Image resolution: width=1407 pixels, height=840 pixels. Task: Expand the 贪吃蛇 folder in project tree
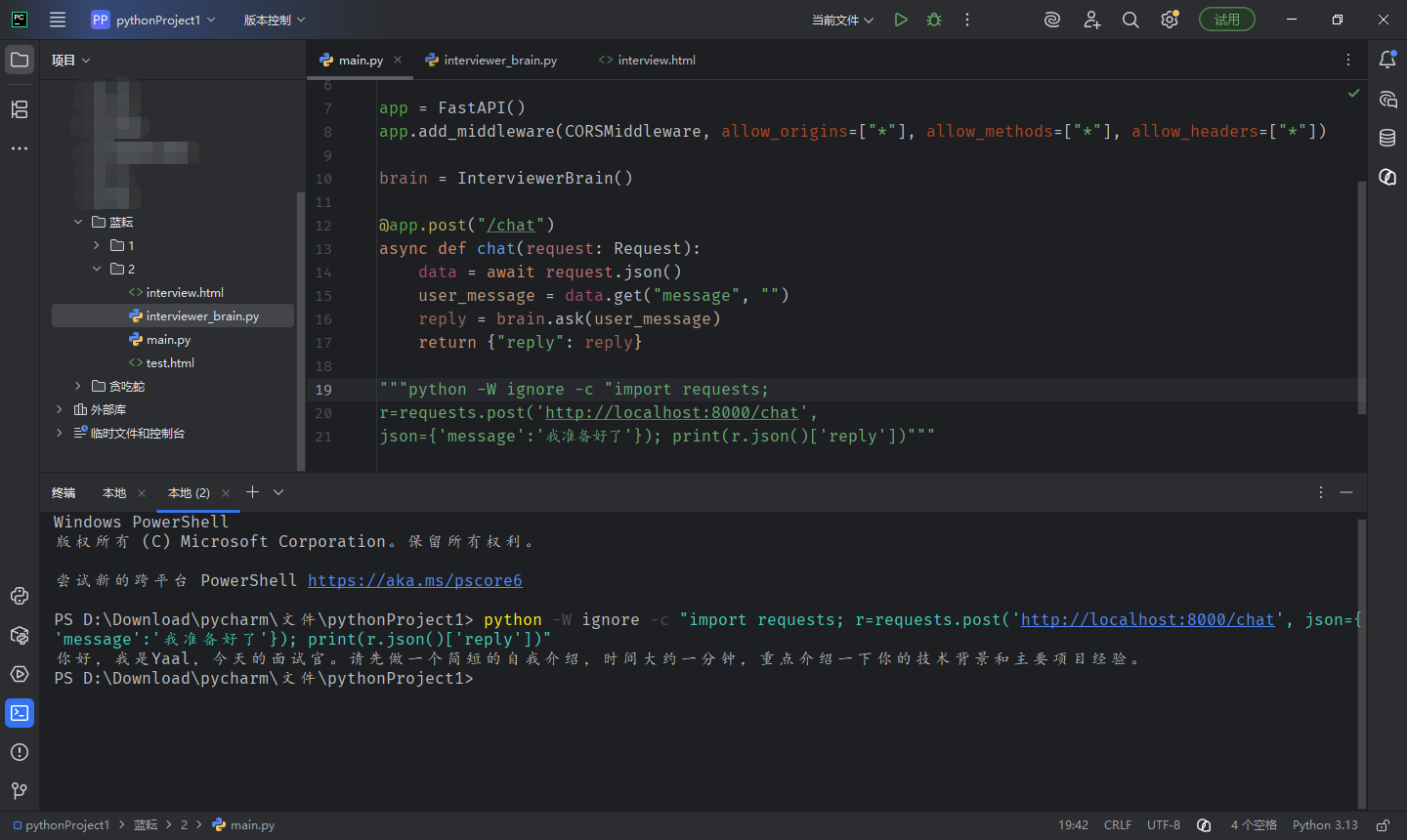point(78,386)
